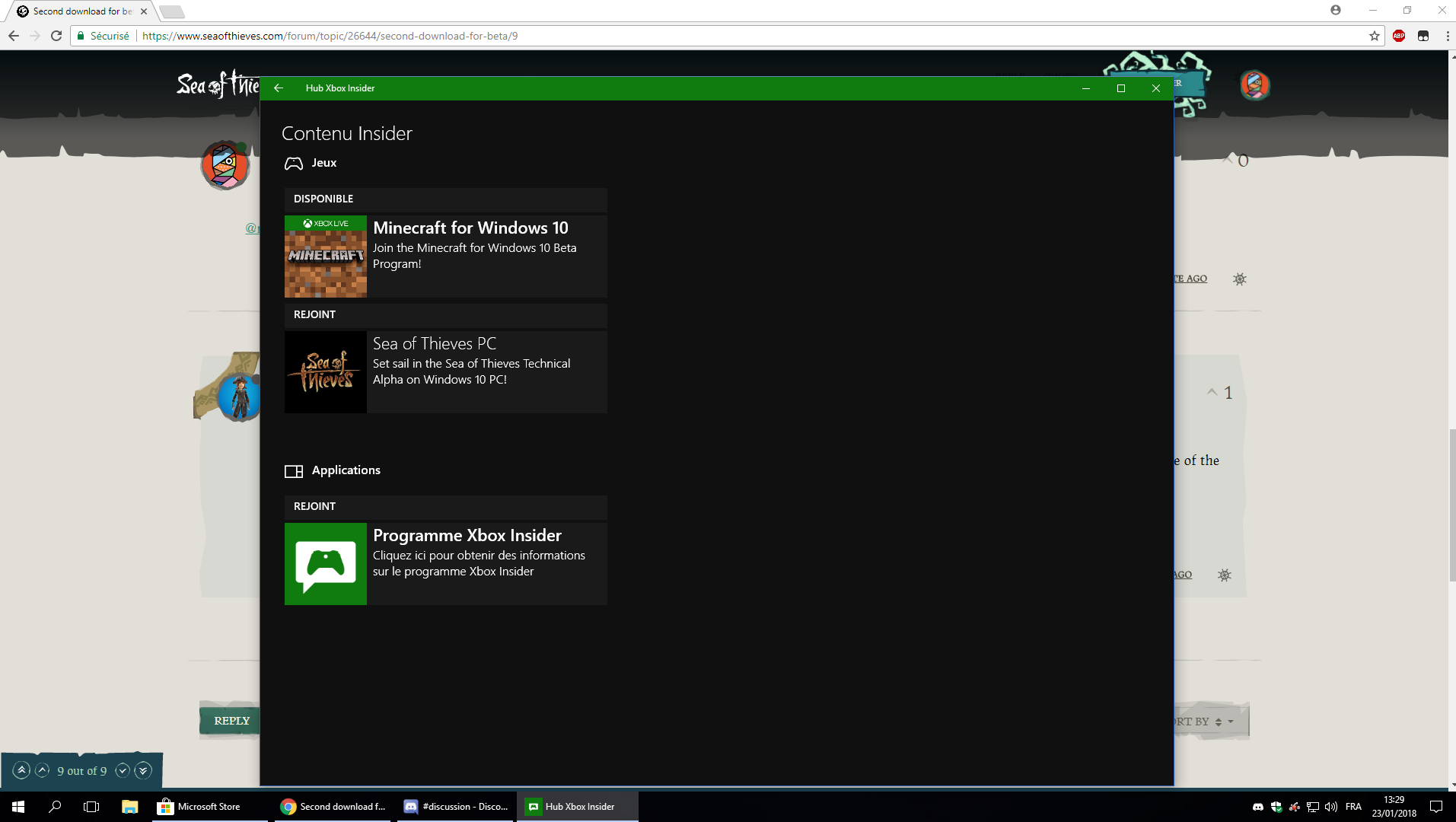Open the lower post options gear icon
Viewport: 1456px width, 822px height.
[1224, 575]
